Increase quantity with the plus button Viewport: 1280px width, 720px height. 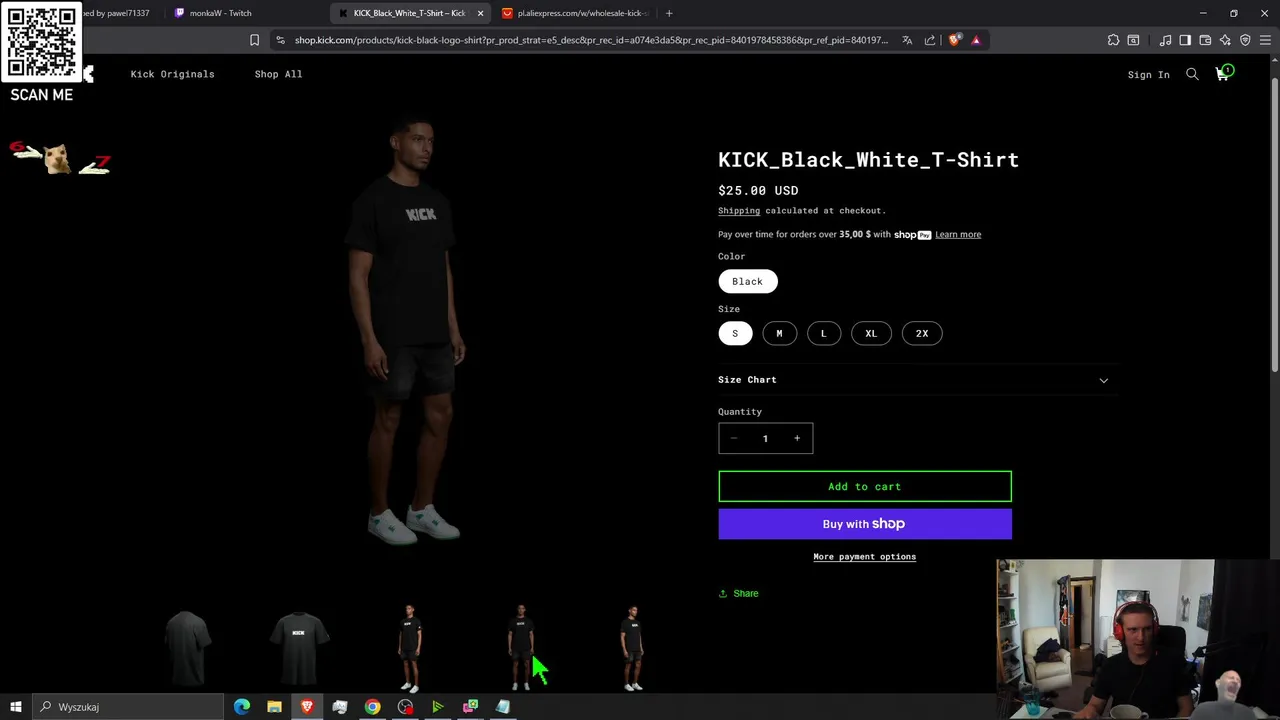point(797,438)
